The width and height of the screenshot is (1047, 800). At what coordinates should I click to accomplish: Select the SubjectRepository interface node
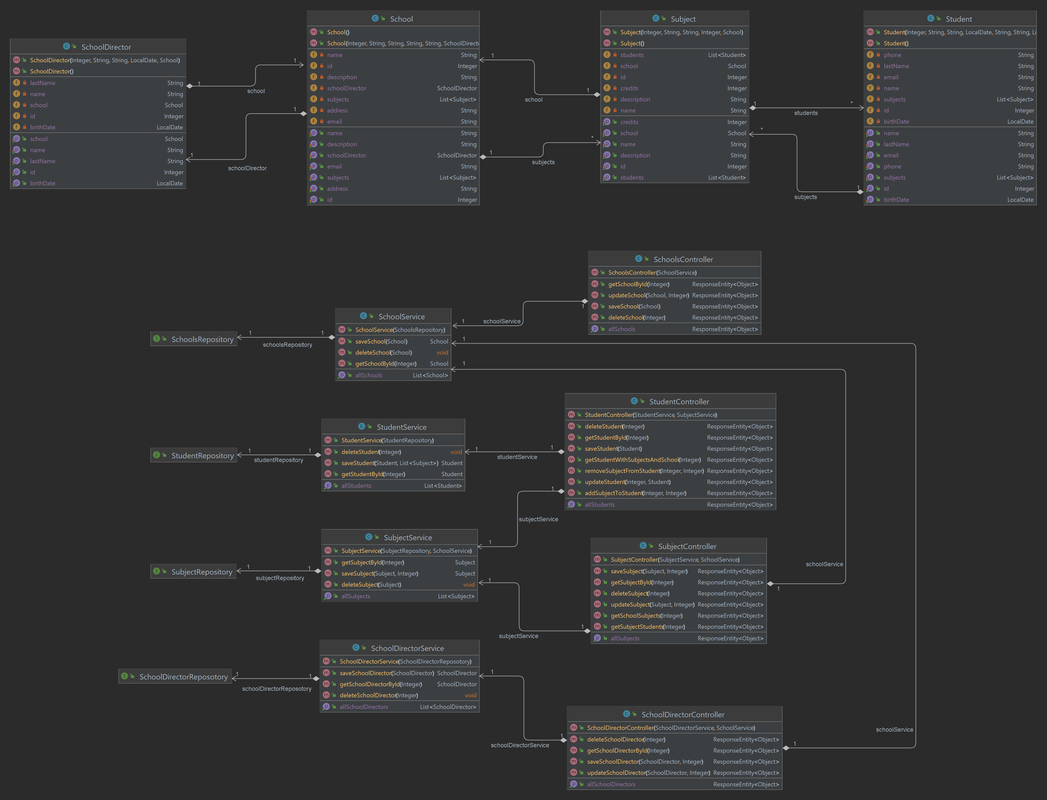click(193, 572)
